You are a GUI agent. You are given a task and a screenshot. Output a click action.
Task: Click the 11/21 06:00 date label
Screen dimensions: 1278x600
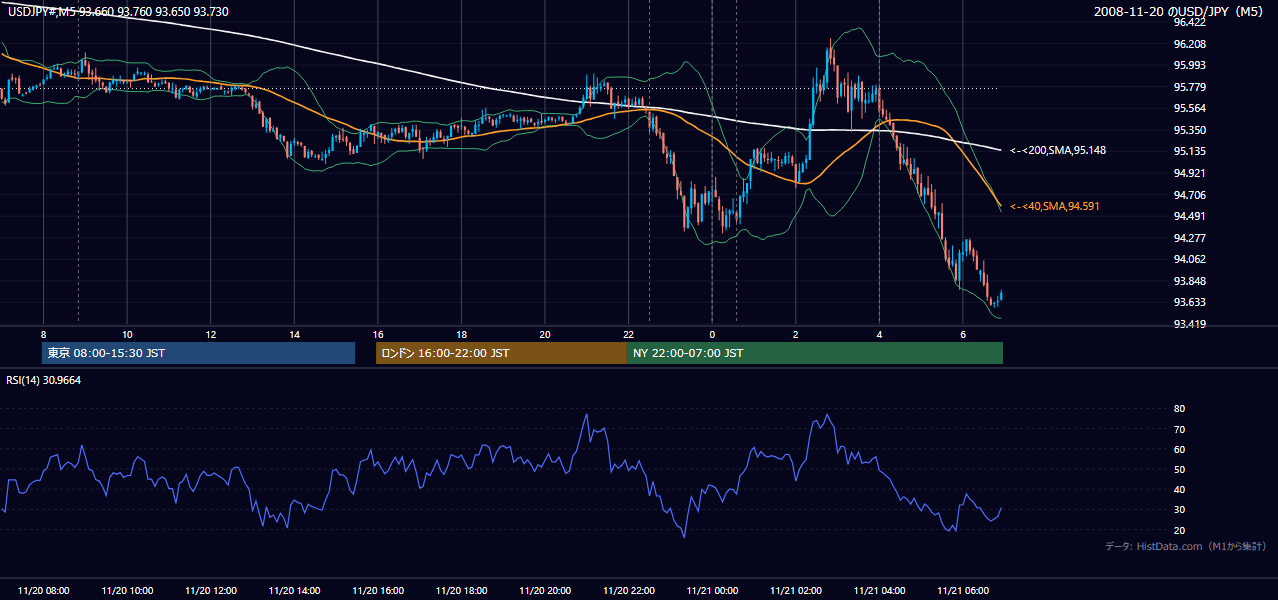(962, 591)
